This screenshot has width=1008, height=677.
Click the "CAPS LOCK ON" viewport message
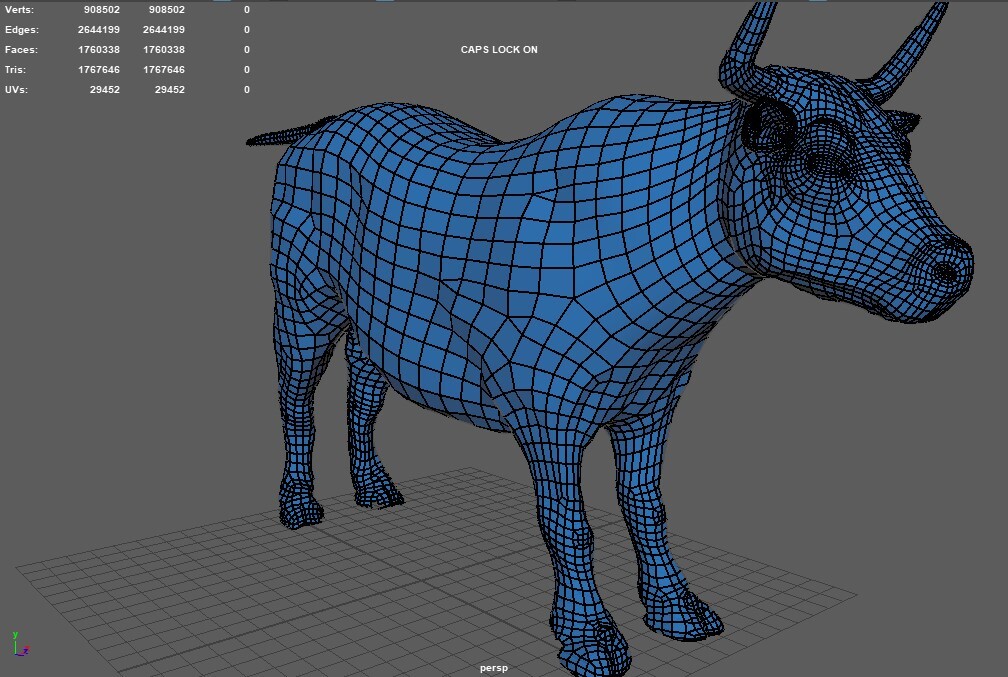pos(499,50)
